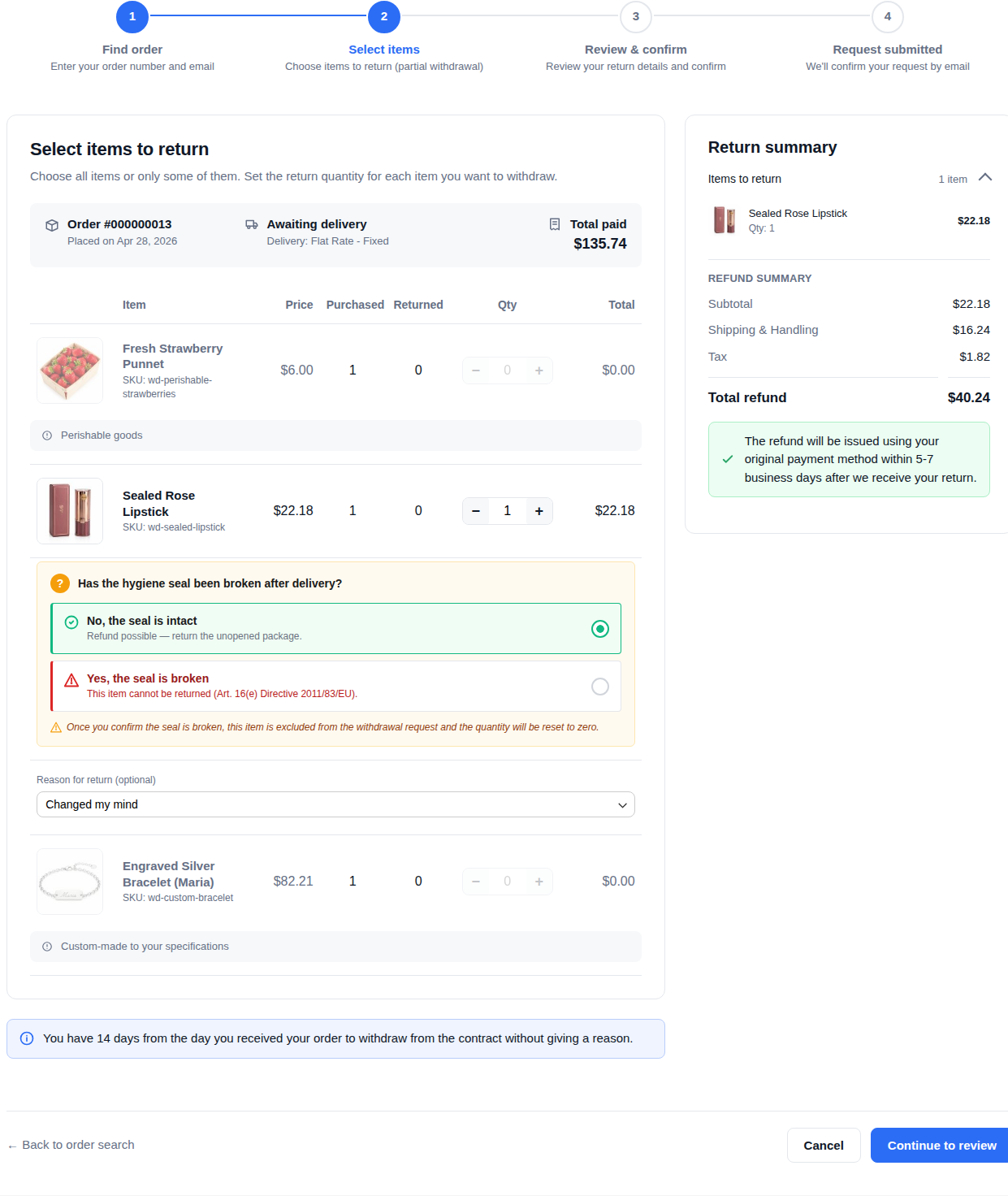Click the Fresh Strawberry Punnet $6.00 price
Image resolution: width=1008 pixels, height=1196 pixels.
[296, 370]
